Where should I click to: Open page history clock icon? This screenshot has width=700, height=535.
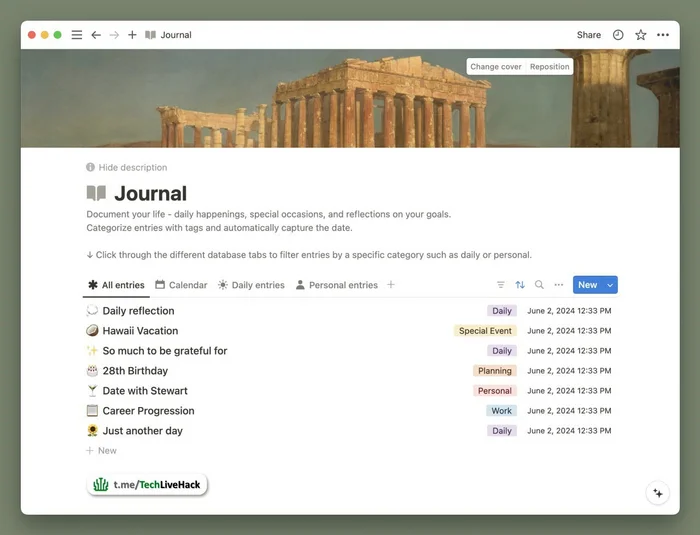tap(618, 35)
